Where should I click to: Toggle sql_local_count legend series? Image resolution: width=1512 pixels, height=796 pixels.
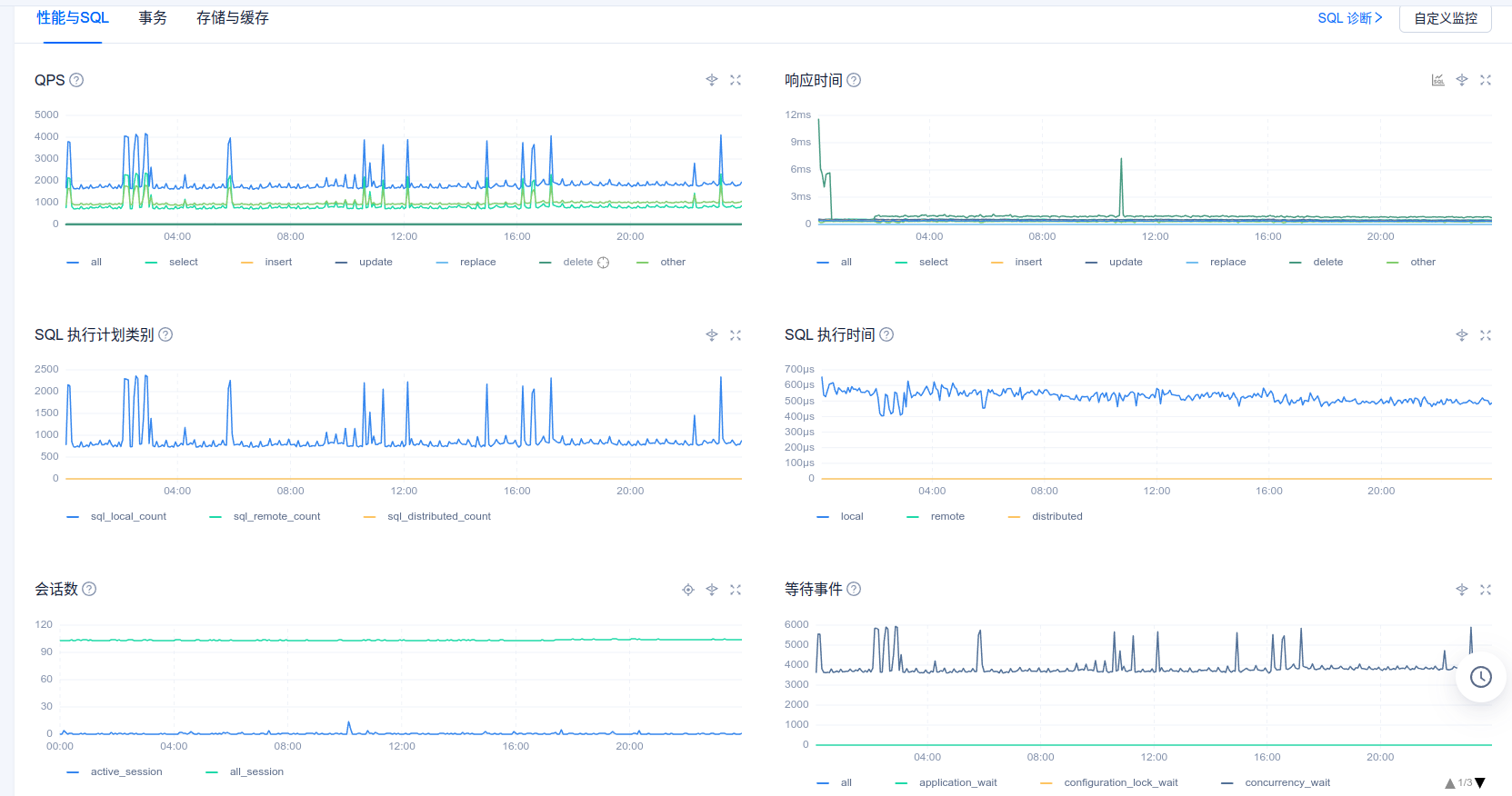116,516
